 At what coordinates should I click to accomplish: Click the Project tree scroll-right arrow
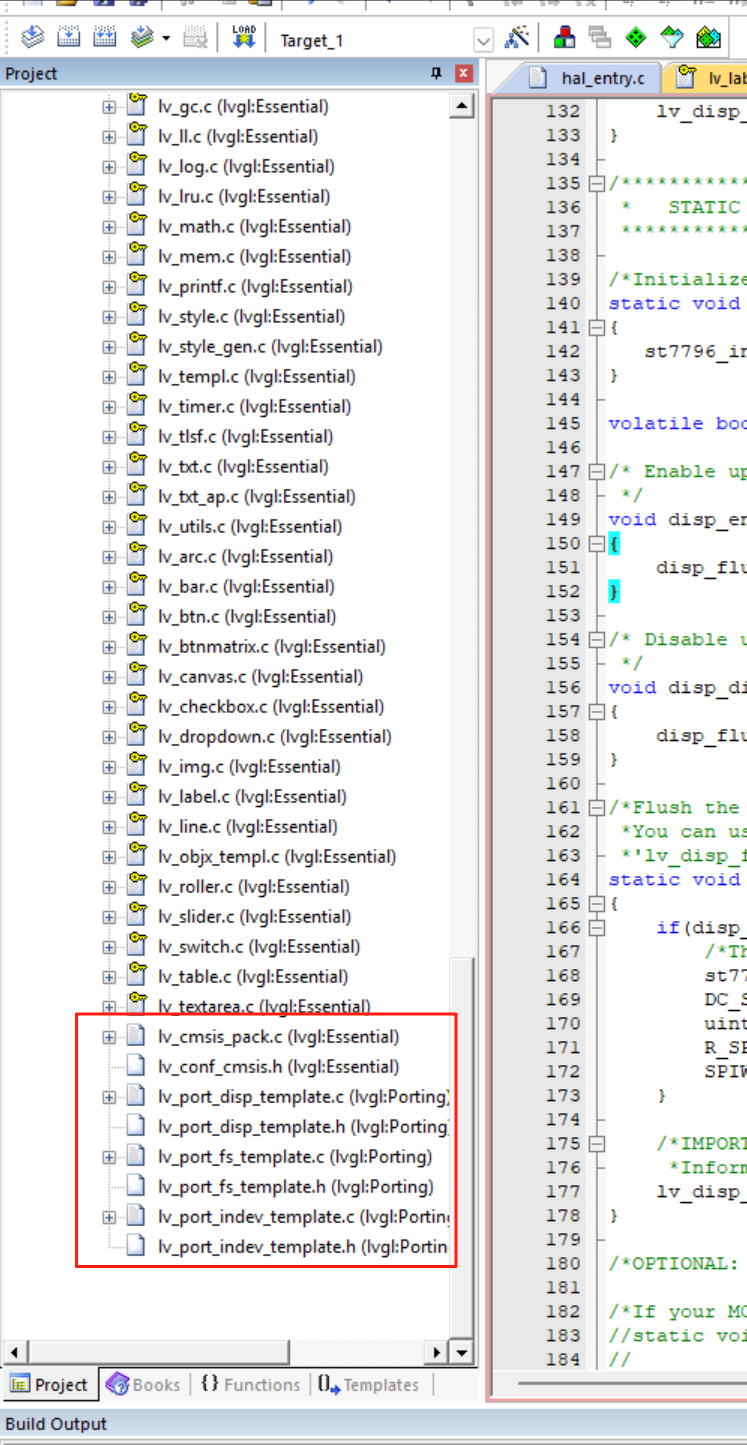pos(437,1352)
